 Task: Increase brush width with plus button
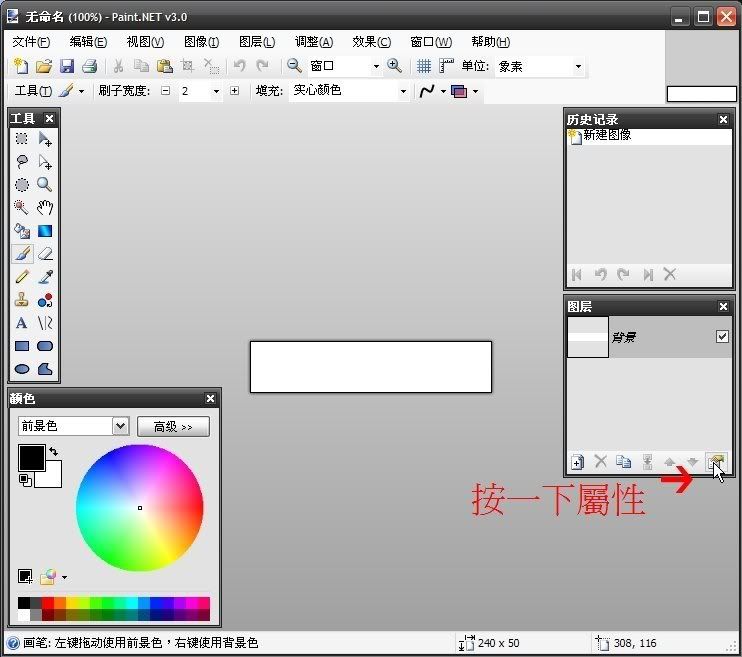pyautogui.click(x=234, y=91)
